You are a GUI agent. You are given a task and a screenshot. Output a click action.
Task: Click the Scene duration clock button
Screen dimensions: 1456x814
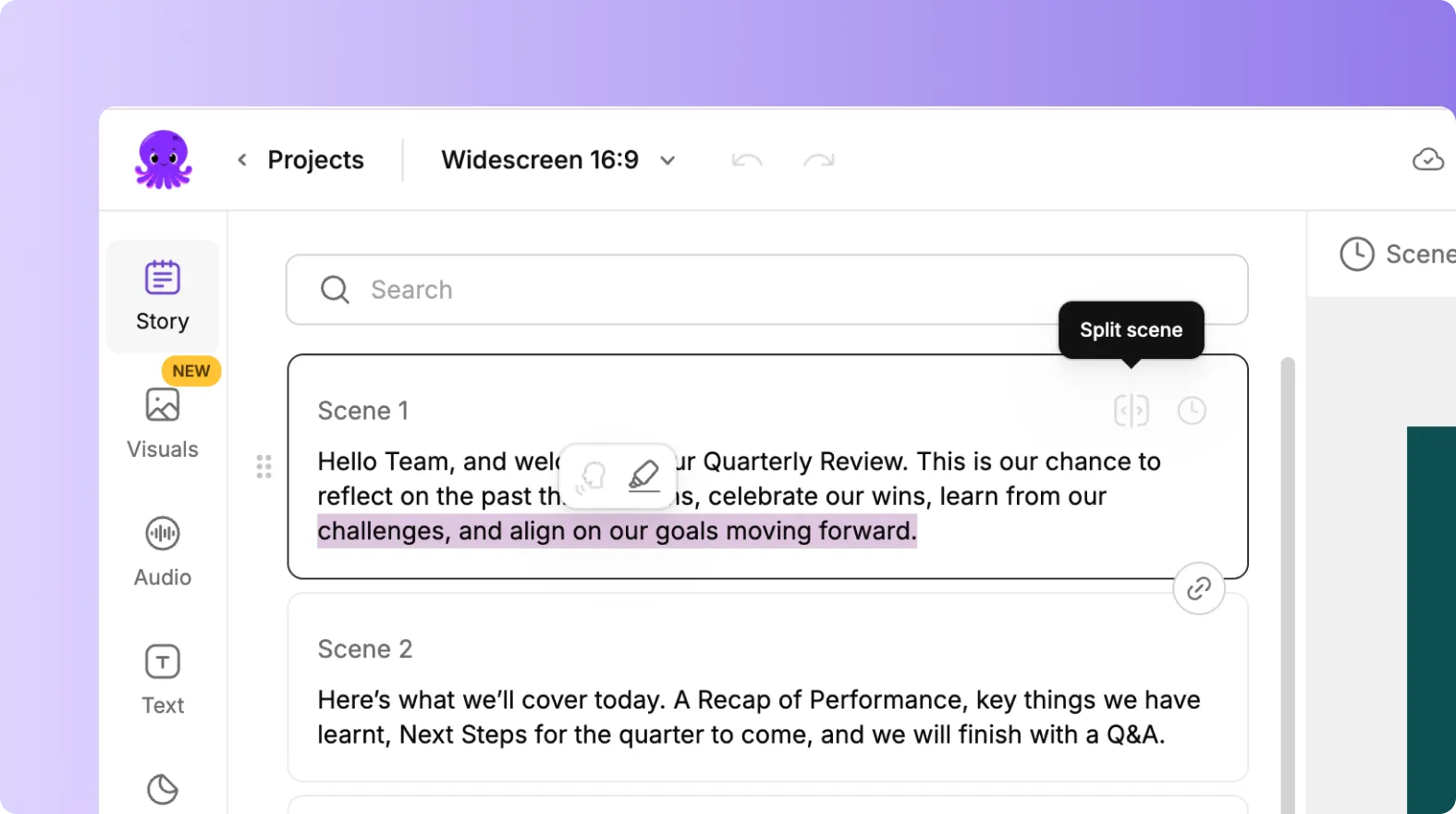tap(1357, 254)
